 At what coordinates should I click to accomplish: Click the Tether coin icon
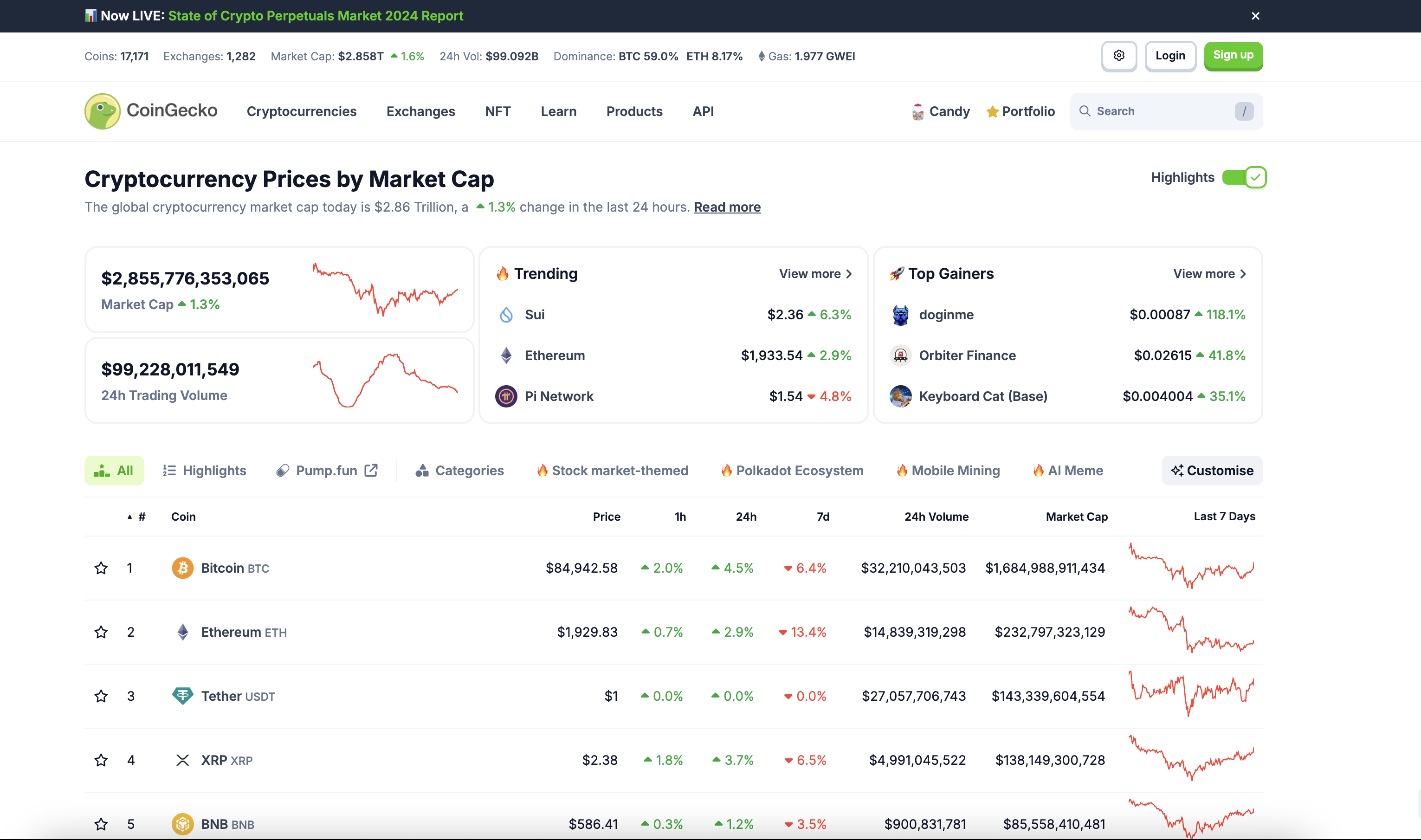pyautogui.click(x=182, y=696)
